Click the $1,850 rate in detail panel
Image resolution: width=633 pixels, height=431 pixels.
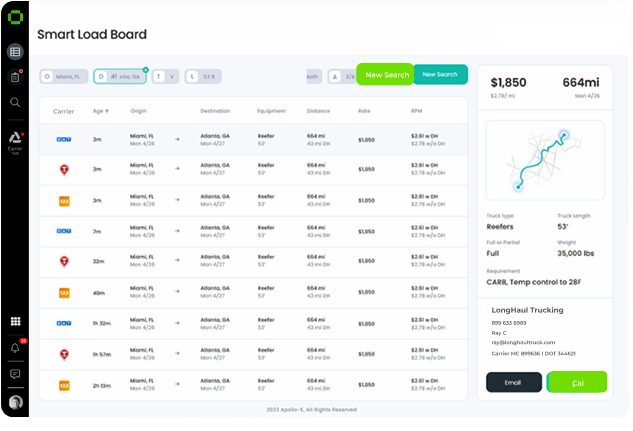tap(508, 83)
